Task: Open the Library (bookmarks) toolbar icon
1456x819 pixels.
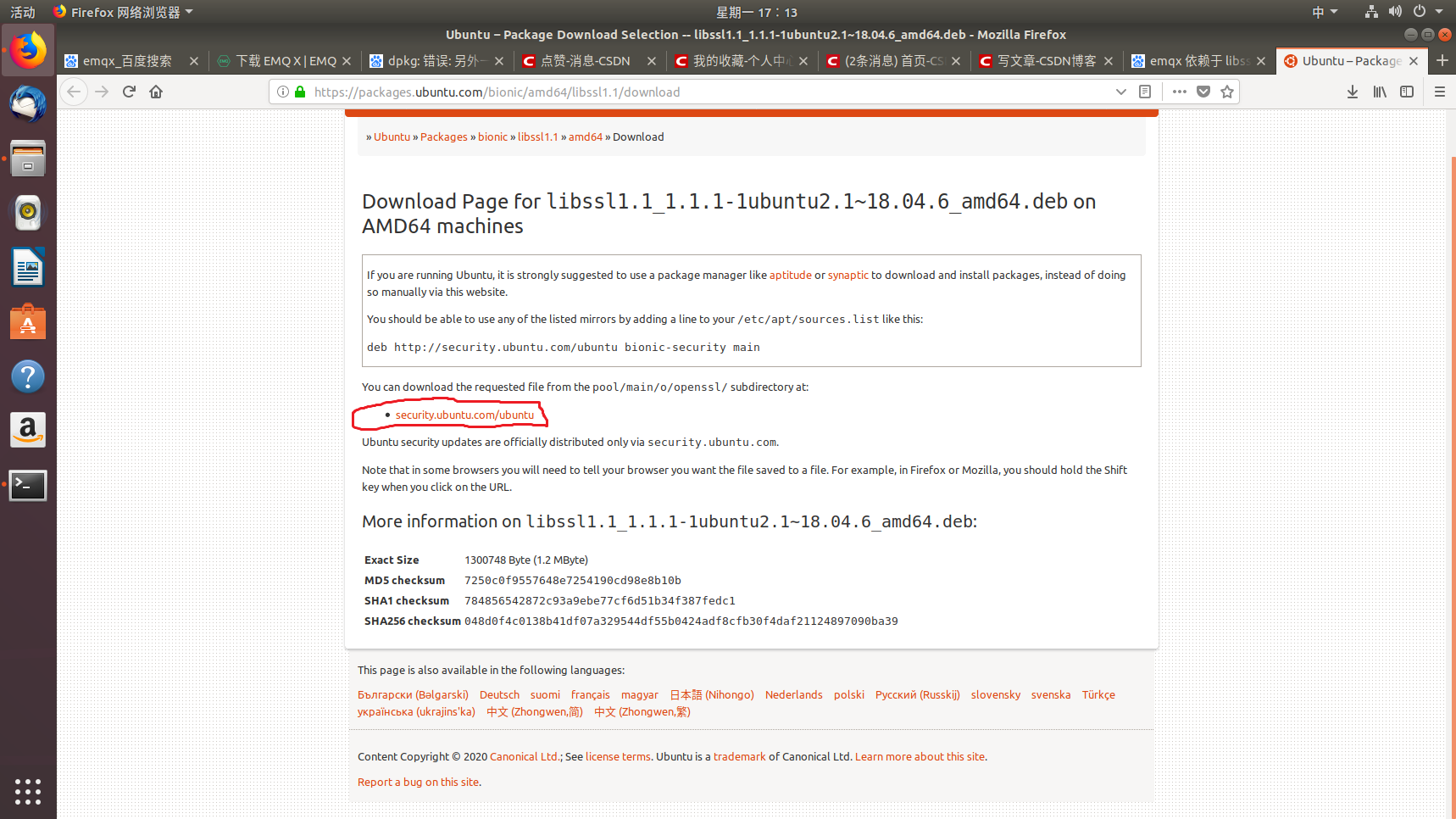Action: coord(1380,92)
